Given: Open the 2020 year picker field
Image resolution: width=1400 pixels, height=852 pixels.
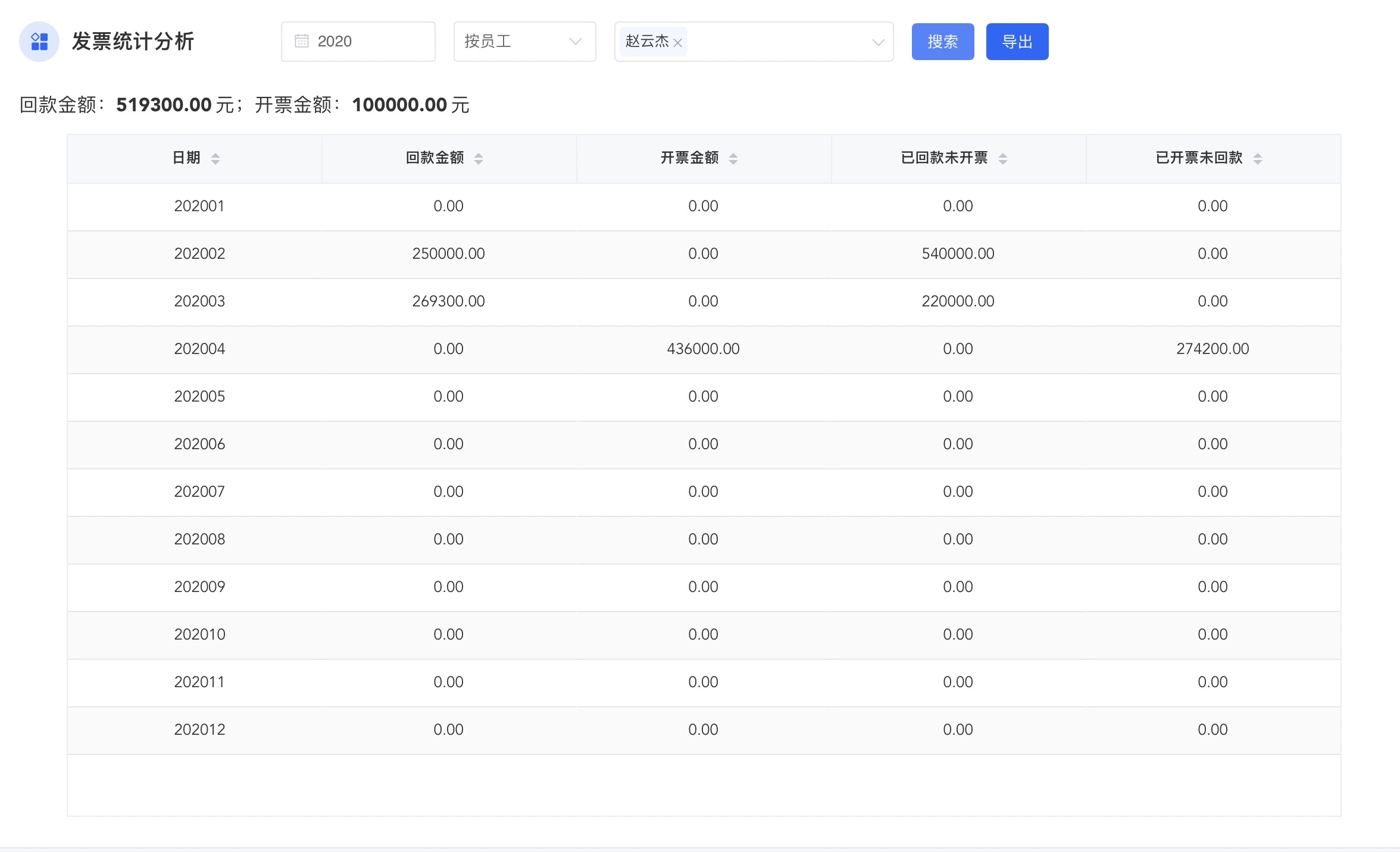Looking at the screenshot, I should (358, 42).
